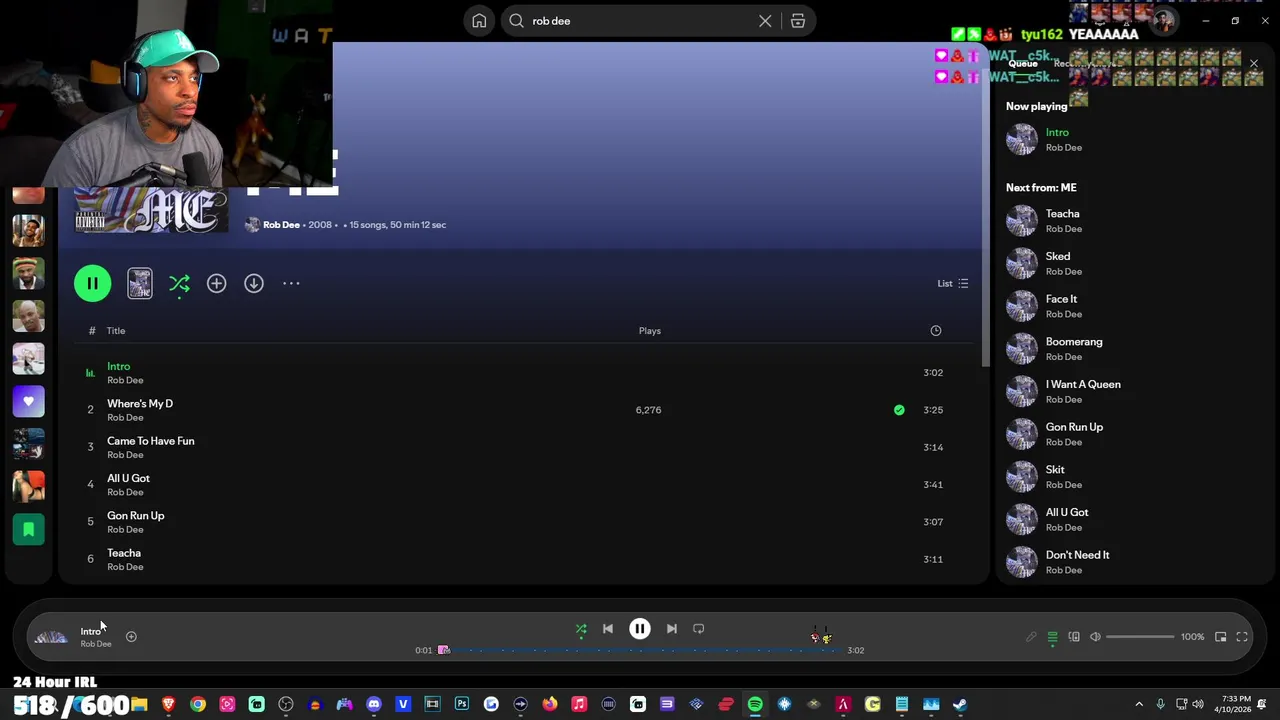Mute the volume with speaker icon
The height and width of the screenshot is (720, 1280).
[x=1096, y=637]
